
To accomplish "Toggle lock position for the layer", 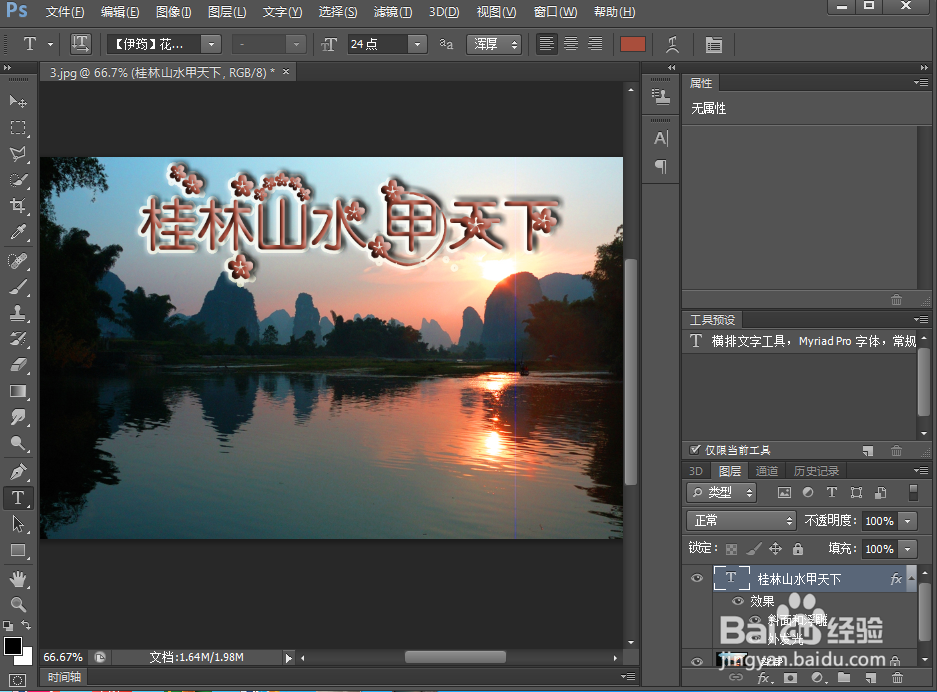I will [x=775, y=549].
